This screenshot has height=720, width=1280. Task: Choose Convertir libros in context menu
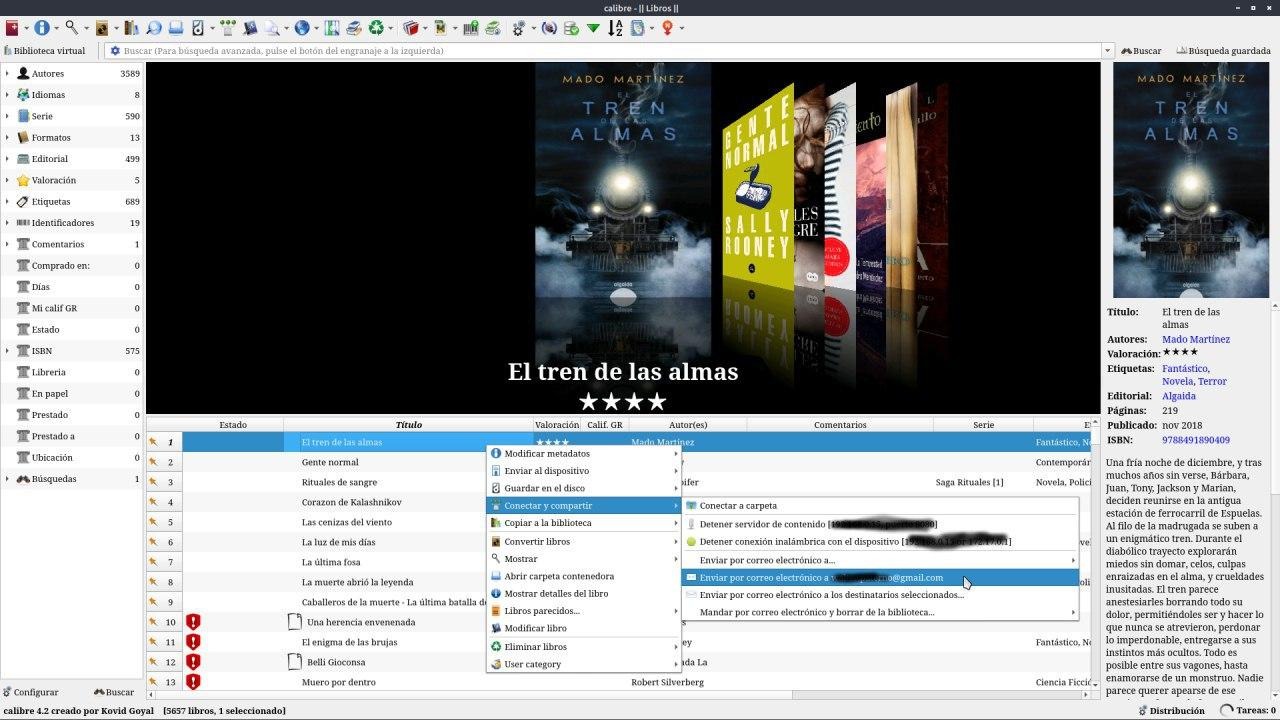click(x=584, y=542)
